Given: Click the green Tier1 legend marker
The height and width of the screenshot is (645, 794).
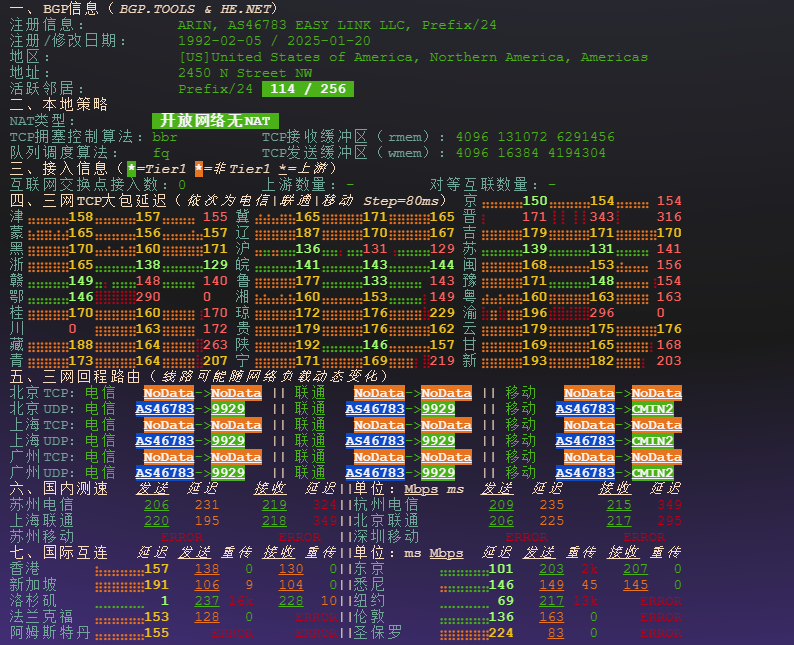Looking at the screenshot, I should 131,169.
